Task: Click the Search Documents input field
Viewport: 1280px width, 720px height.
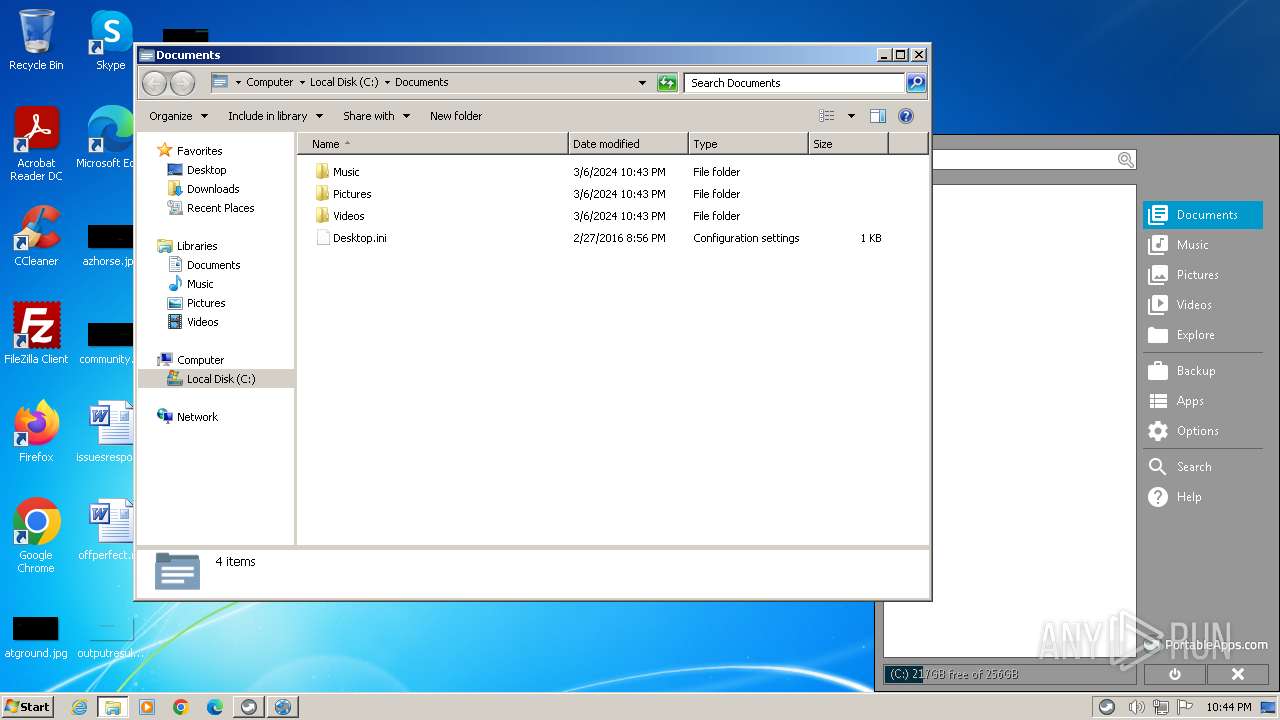Action: coord(795,83)
